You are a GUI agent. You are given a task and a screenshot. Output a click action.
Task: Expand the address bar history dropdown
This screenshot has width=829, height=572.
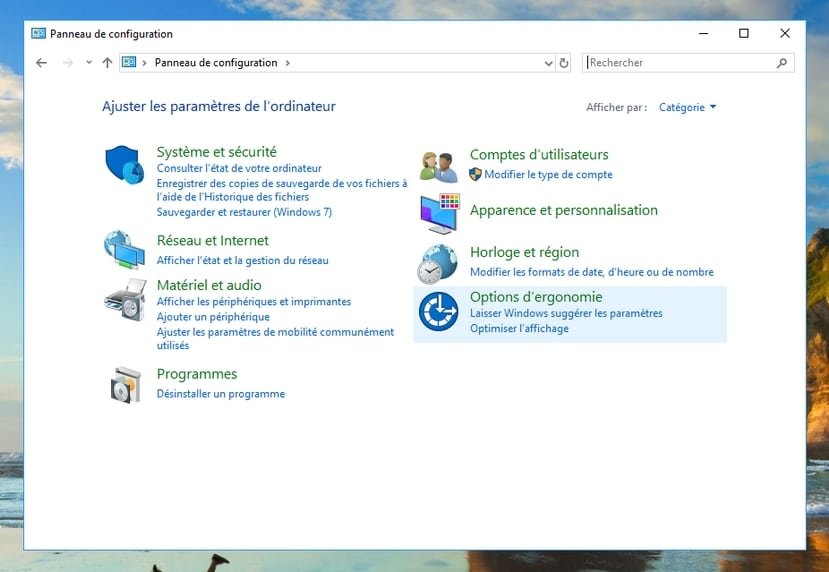click(548, 63)
